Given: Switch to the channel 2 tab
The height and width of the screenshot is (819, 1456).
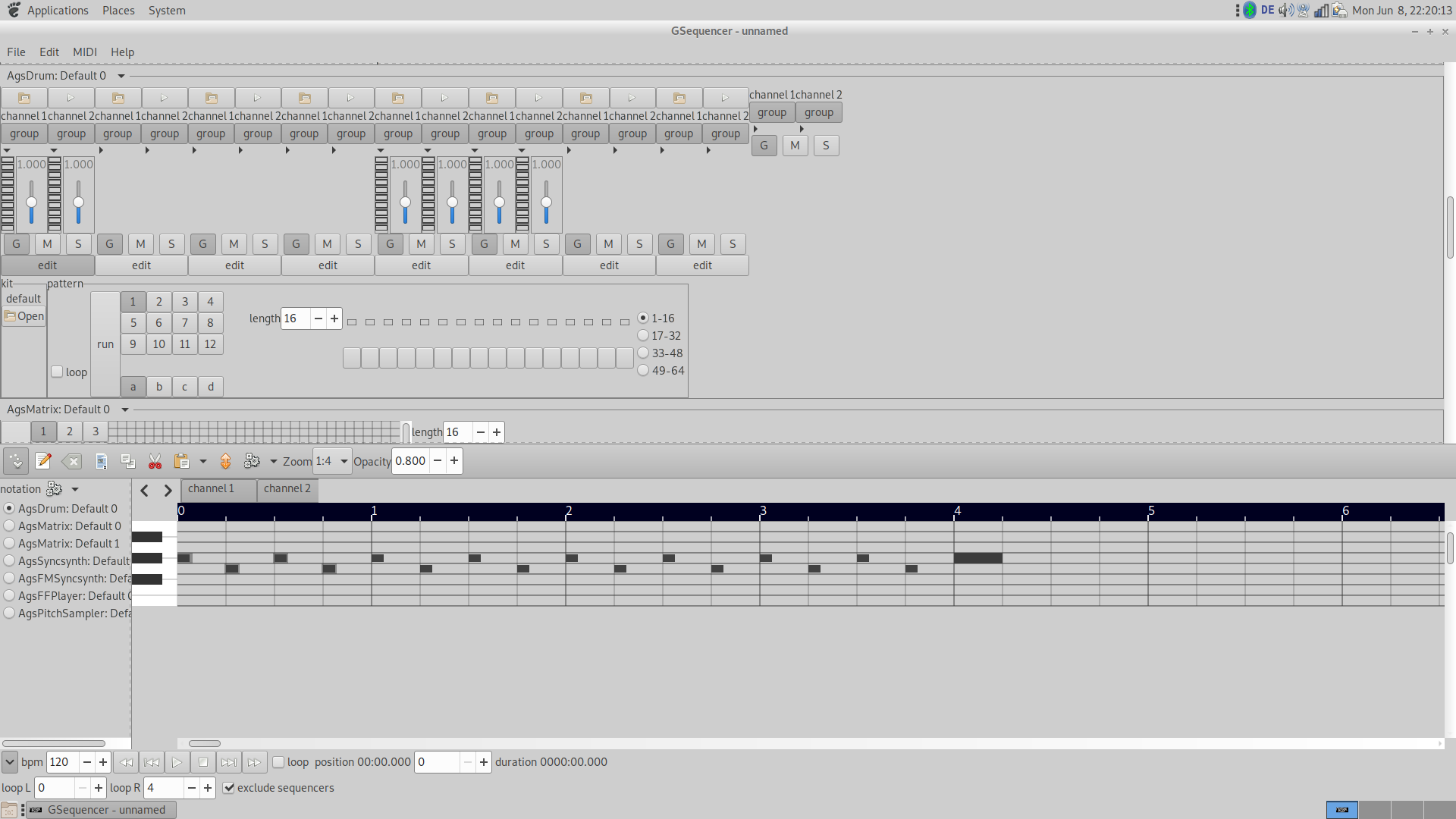Looking at the screenshot, I should pyautogui.click(x=287, y=489).
